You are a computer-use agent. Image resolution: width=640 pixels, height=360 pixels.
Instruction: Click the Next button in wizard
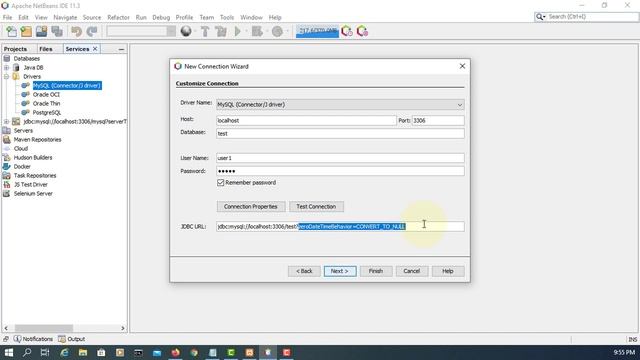(x=340, y=271)
